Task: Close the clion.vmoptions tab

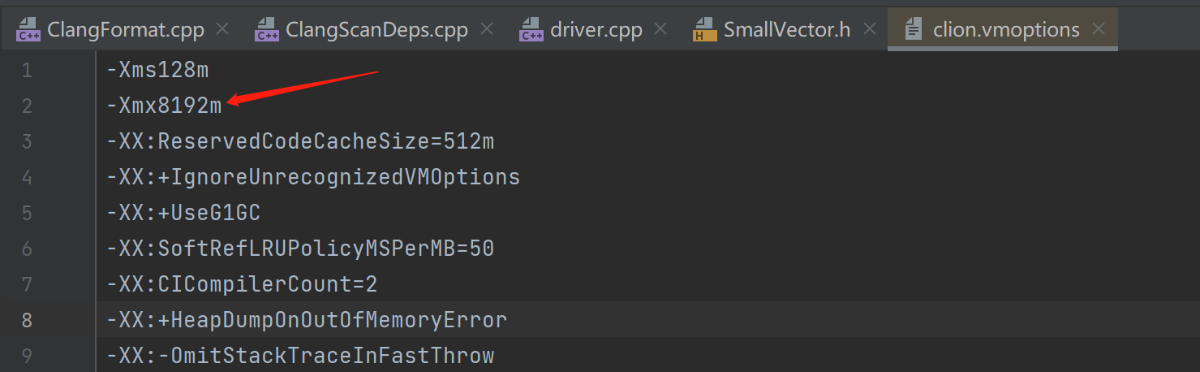Action: 1097,30
